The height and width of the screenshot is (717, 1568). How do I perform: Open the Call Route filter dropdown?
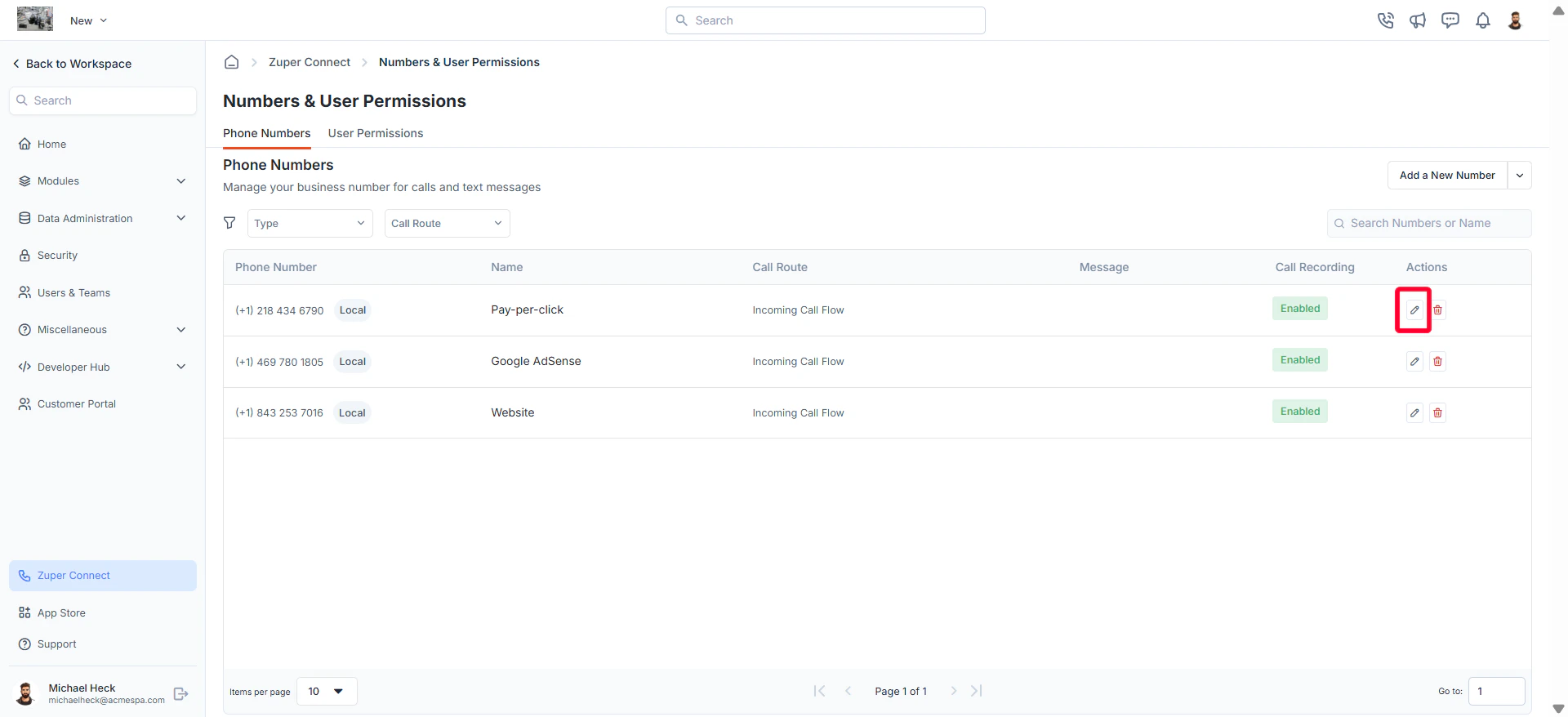[x=448, y=223]
